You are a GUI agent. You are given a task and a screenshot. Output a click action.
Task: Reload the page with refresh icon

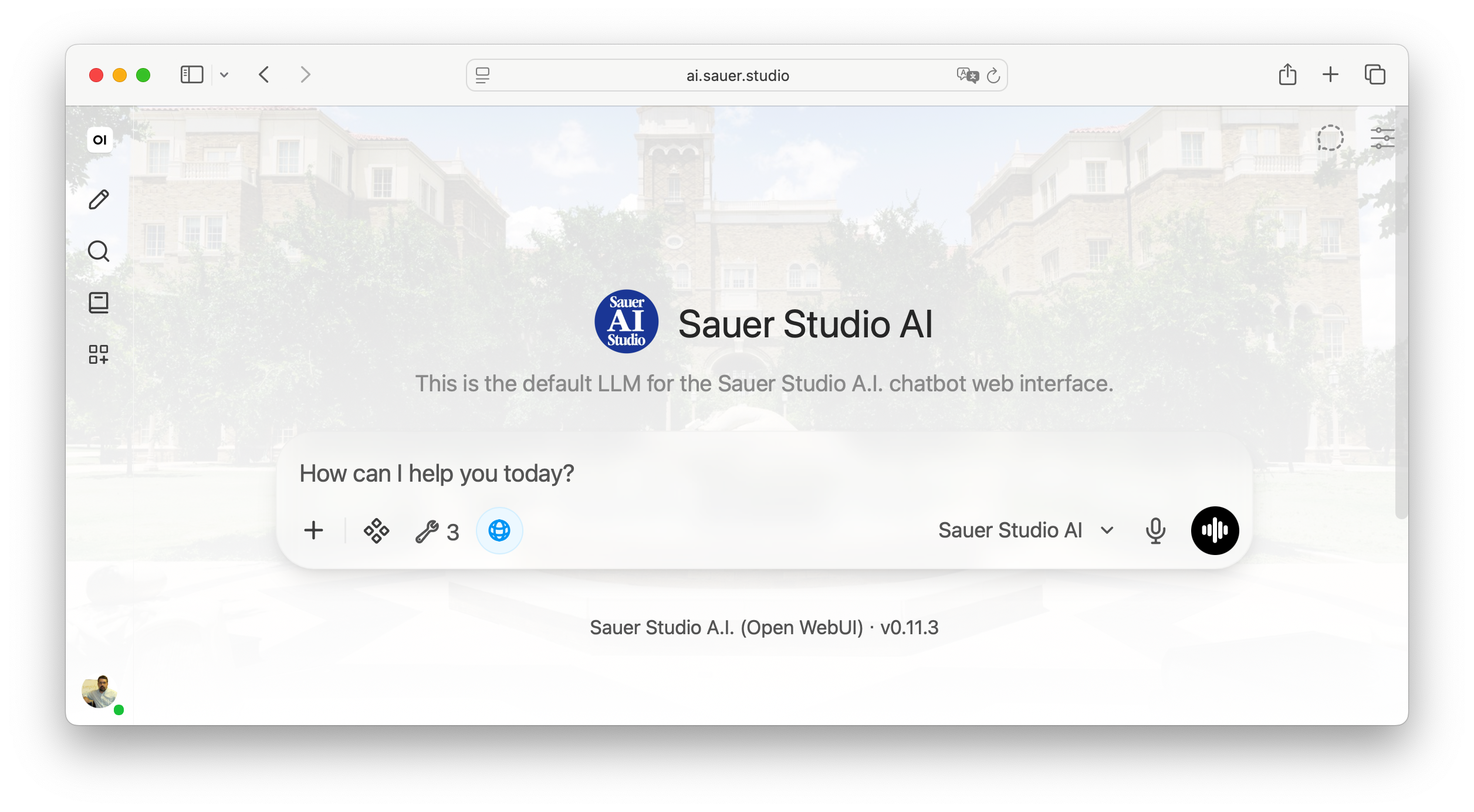(993, 75)
